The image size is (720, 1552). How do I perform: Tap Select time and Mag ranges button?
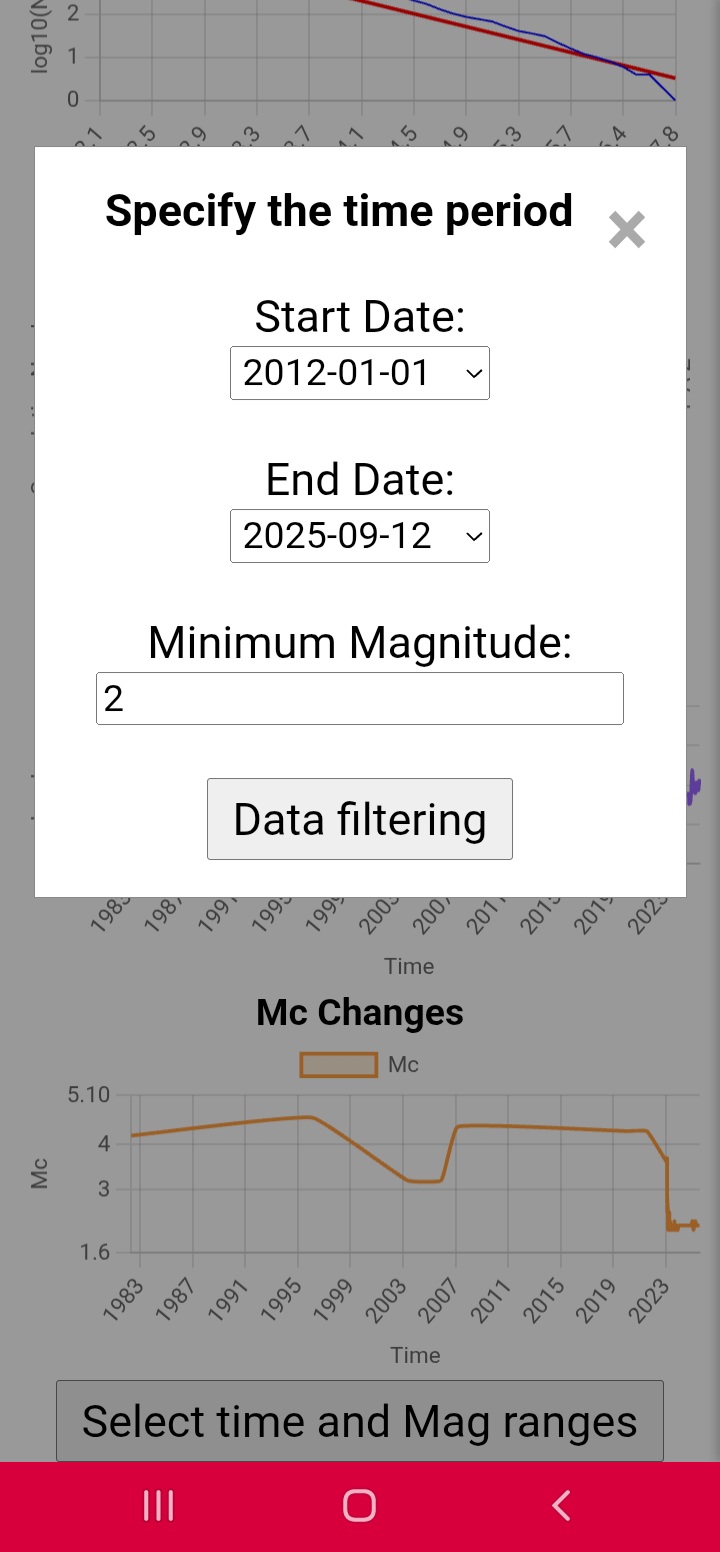pos(360,1421)
